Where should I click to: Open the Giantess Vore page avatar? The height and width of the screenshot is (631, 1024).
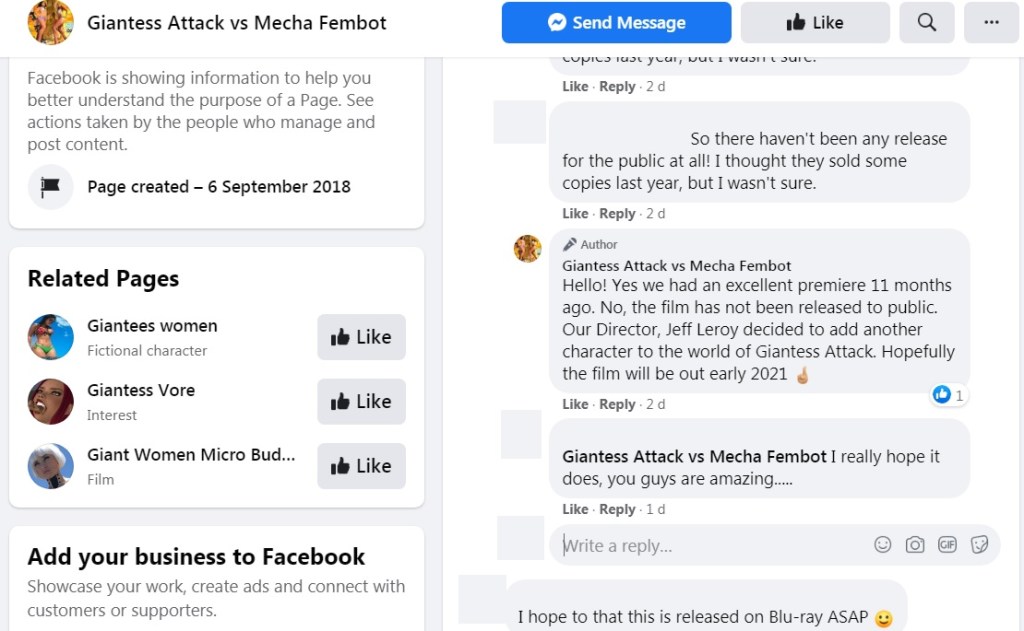point(50,401)
